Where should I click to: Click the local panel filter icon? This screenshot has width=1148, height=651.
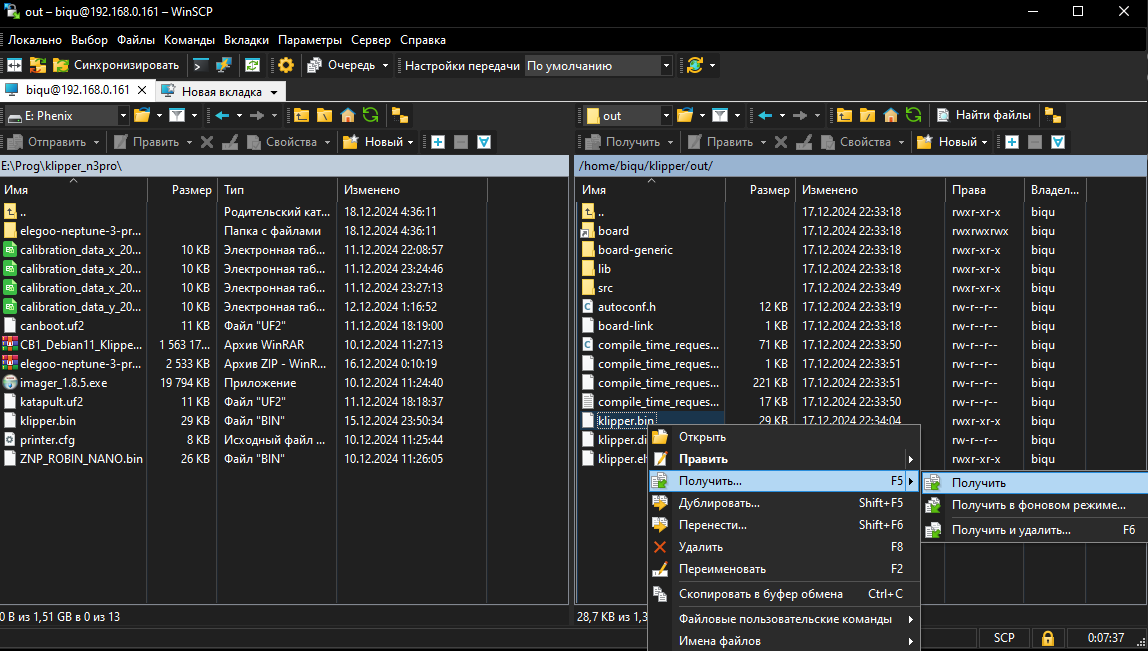tap(177, 115)
